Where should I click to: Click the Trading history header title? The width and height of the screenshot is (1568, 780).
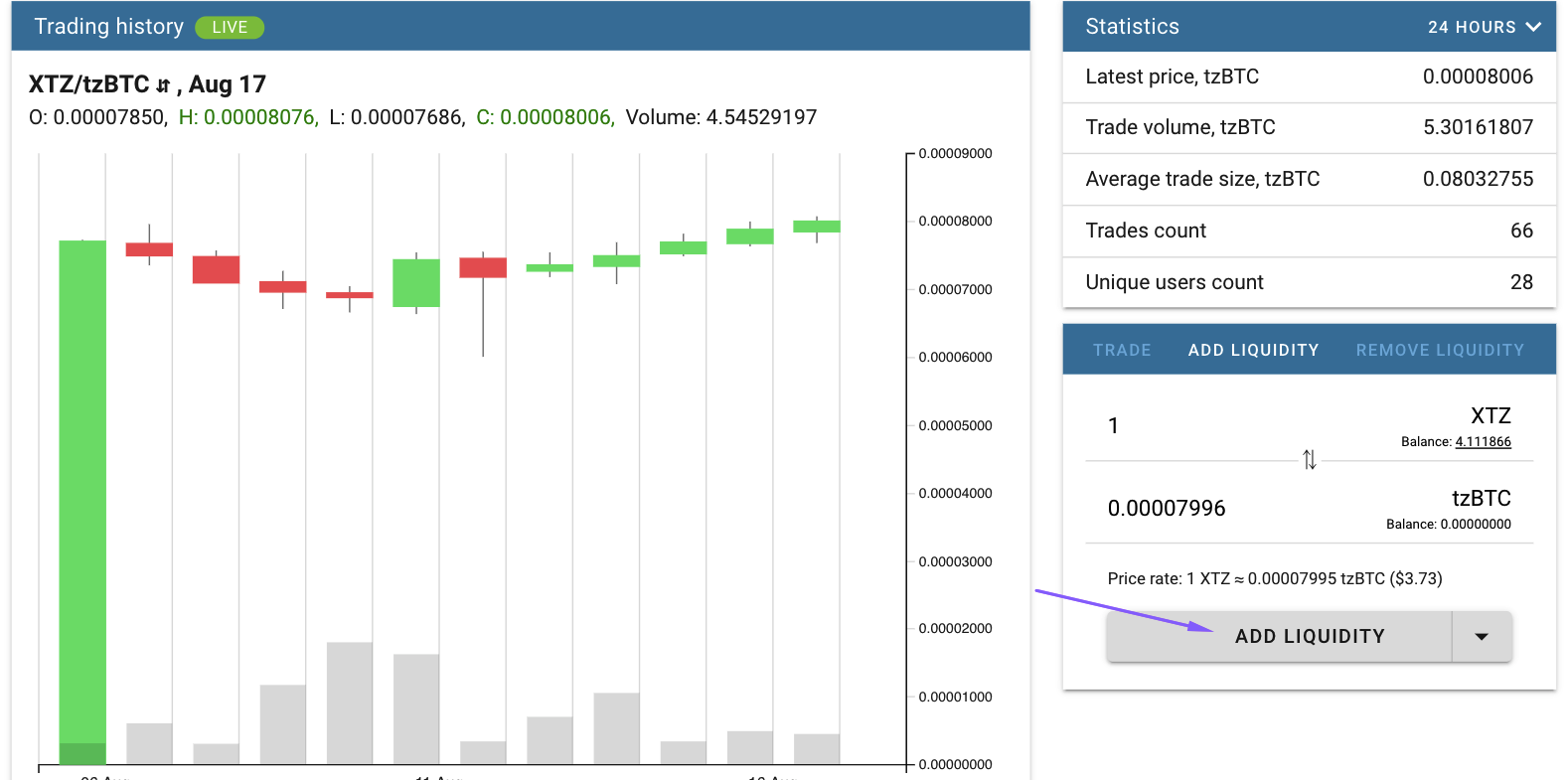coord(109,27)
